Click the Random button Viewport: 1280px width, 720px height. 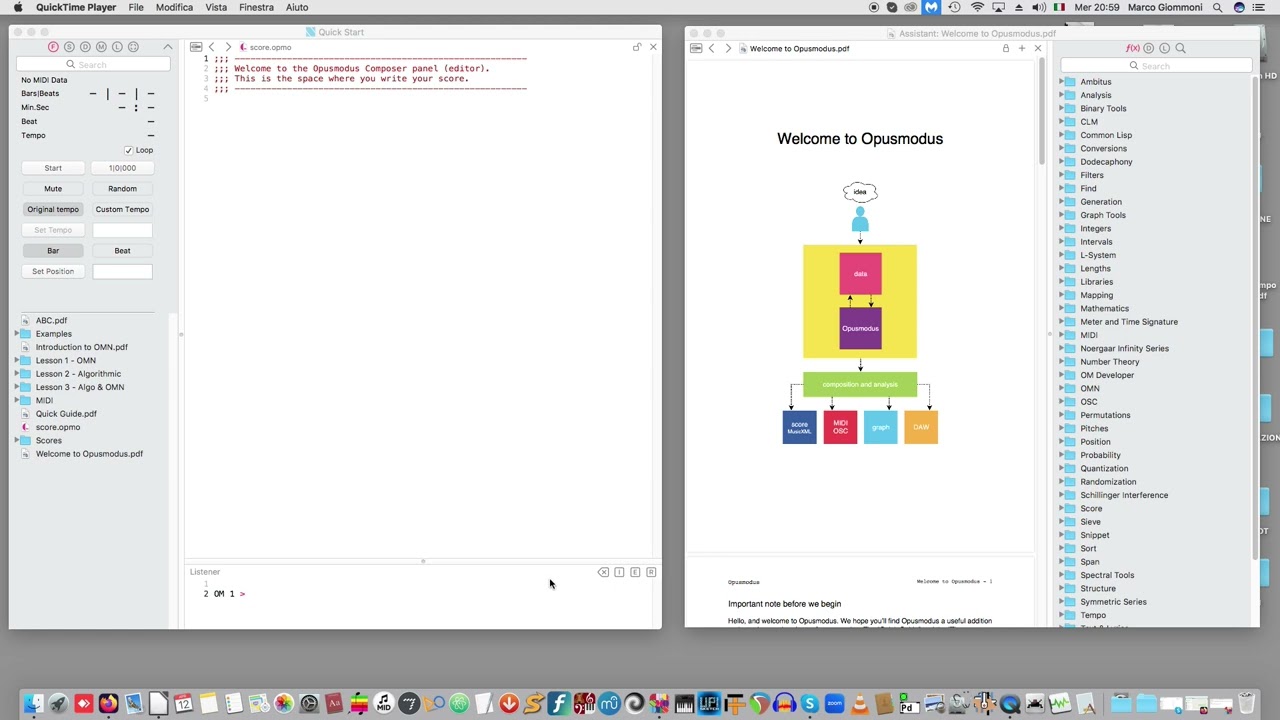tap(122, 189)
